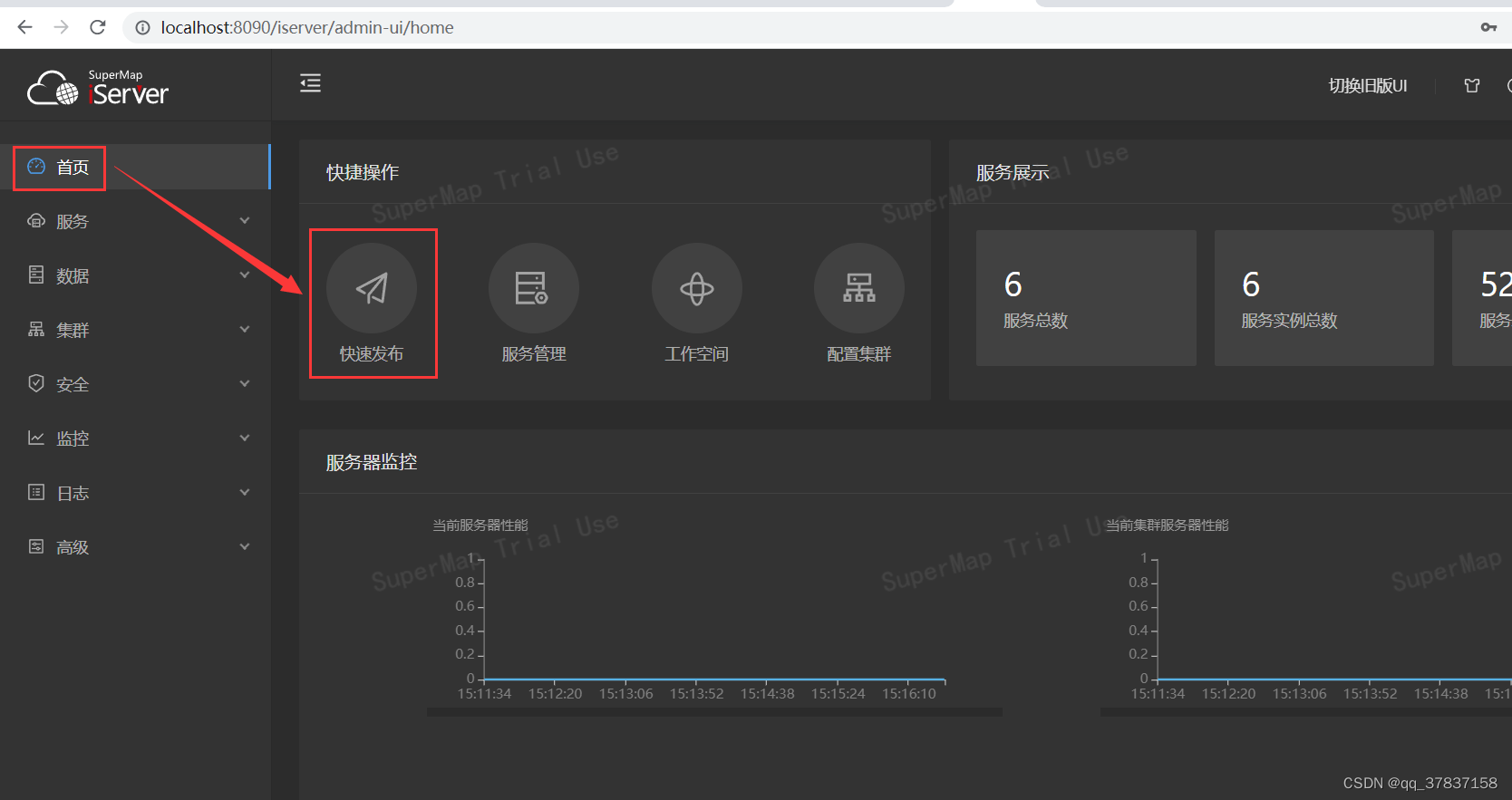Open the 数据 sidebar menu
The width and height of the screenshot is (1512, 800).
pos(135,275)
